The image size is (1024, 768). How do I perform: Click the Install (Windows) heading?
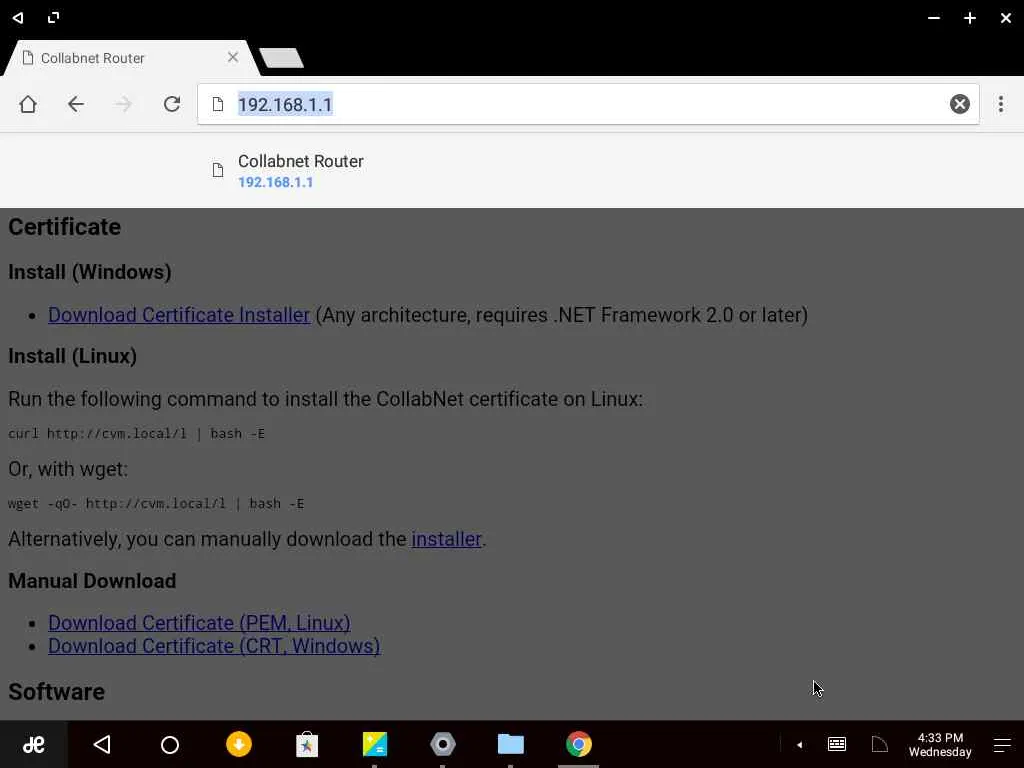[x=90, y=272]
